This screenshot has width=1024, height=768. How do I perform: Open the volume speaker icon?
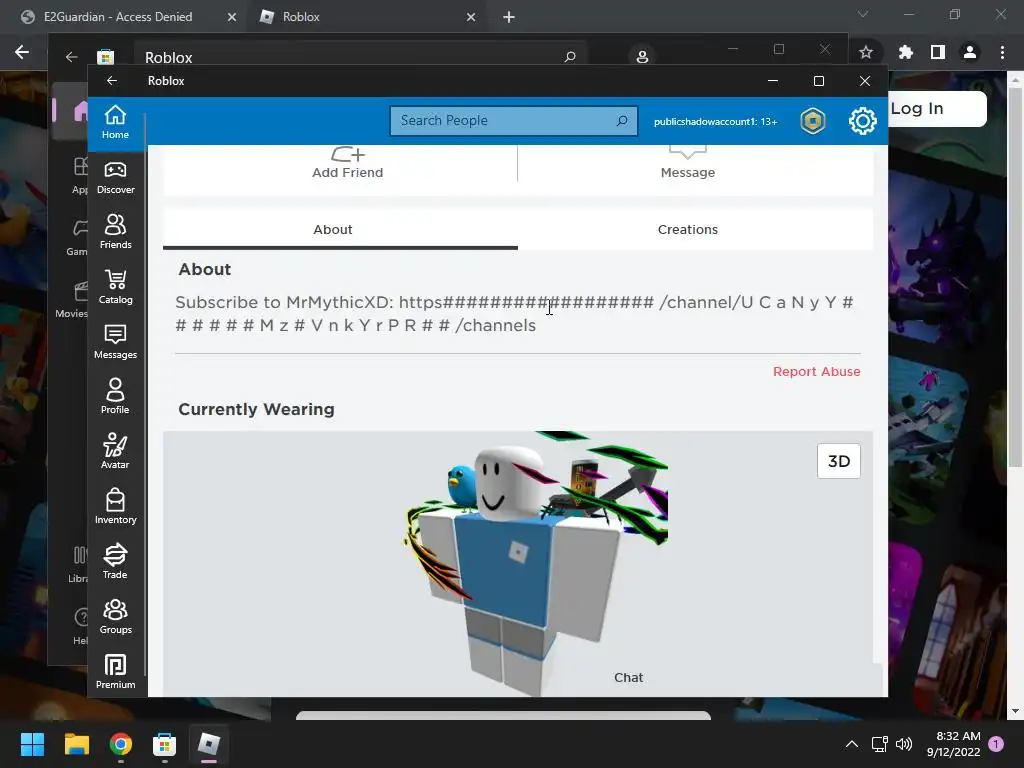pyautogui.click(x=904, y=744)
